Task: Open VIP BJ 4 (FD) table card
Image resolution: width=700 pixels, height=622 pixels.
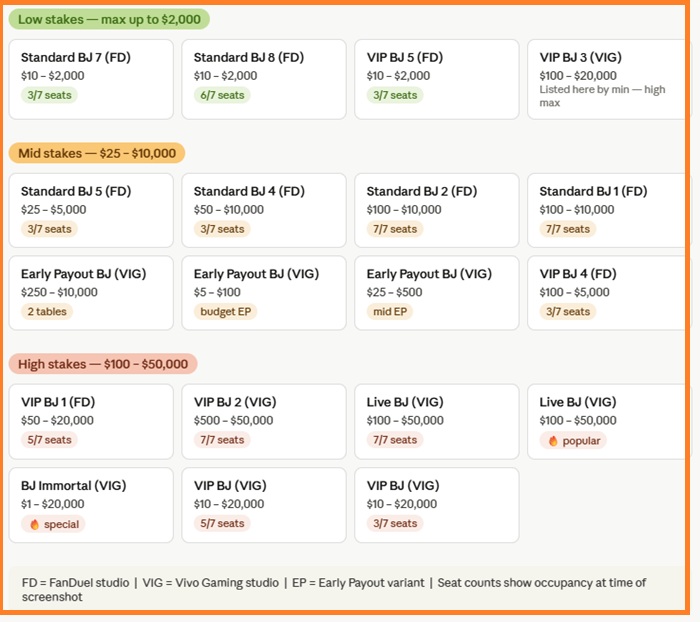Action: [x=607, y=292]
